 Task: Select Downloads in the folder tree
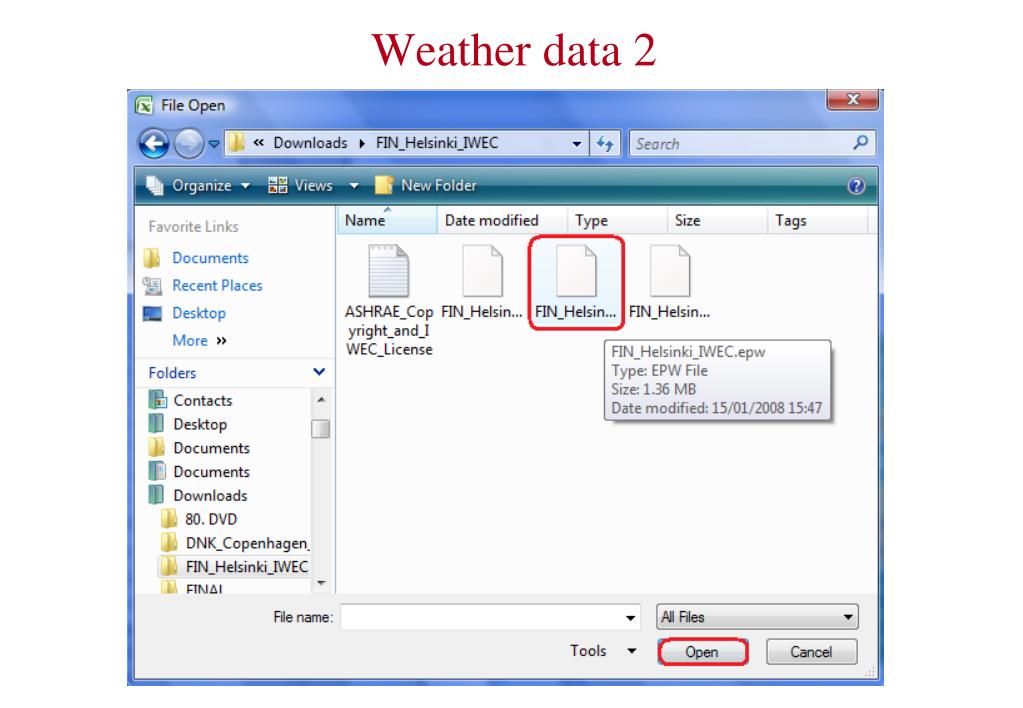pos(210,496)
